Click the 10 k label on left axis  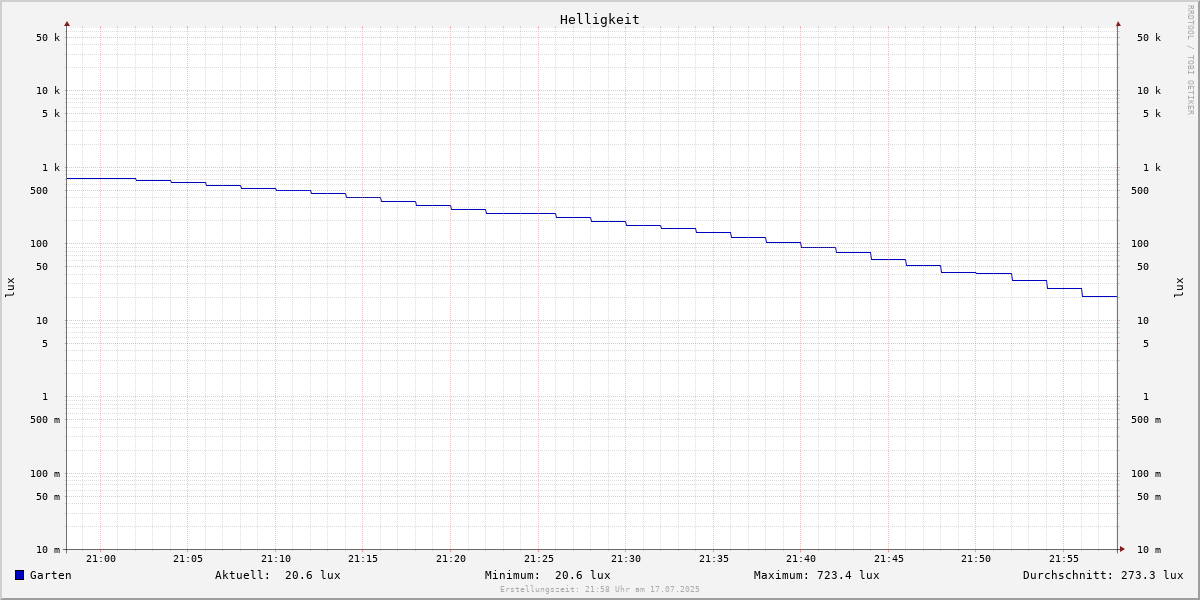48,91
